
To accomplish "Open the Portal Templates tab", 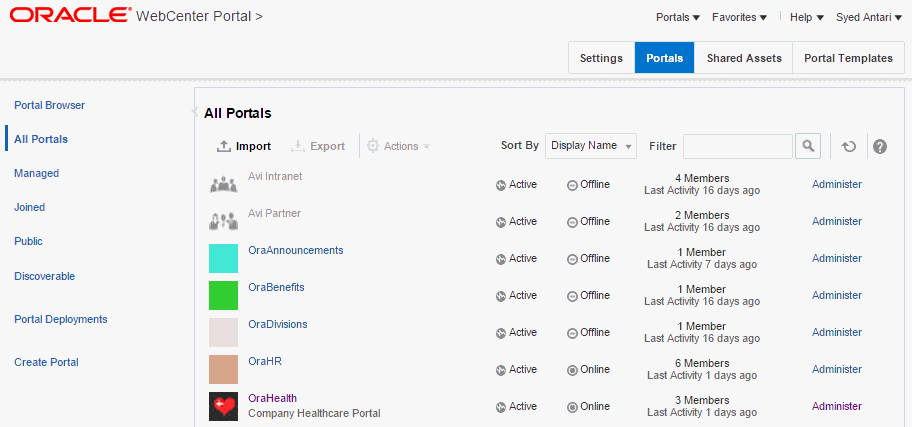I will tap(848, 58).
